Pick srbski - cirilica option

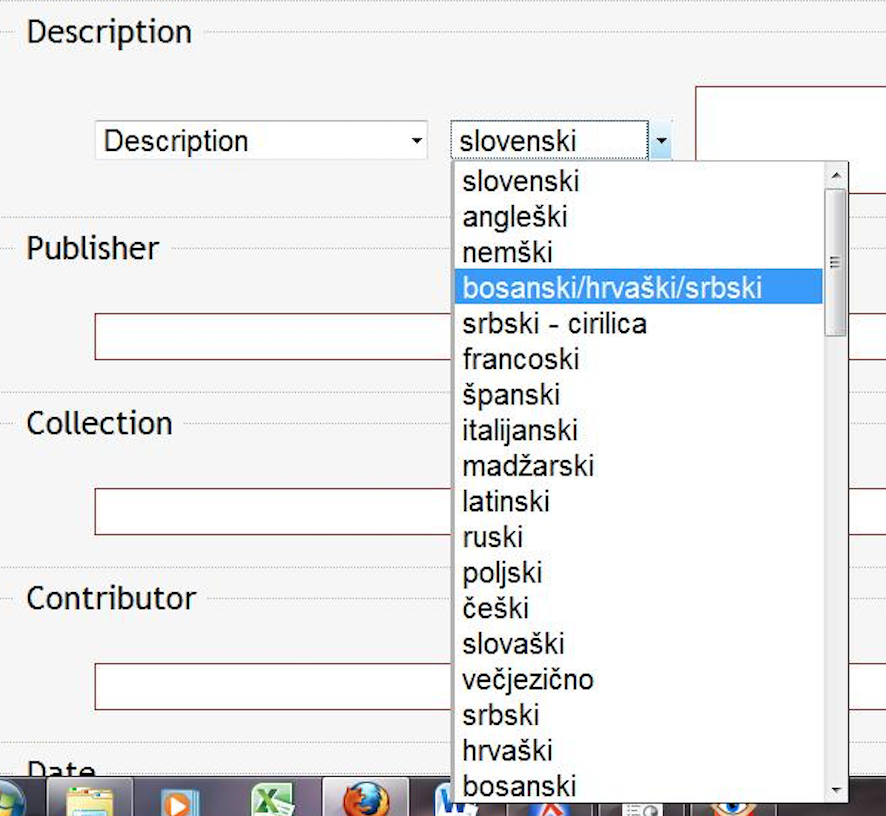pos(554,324)
